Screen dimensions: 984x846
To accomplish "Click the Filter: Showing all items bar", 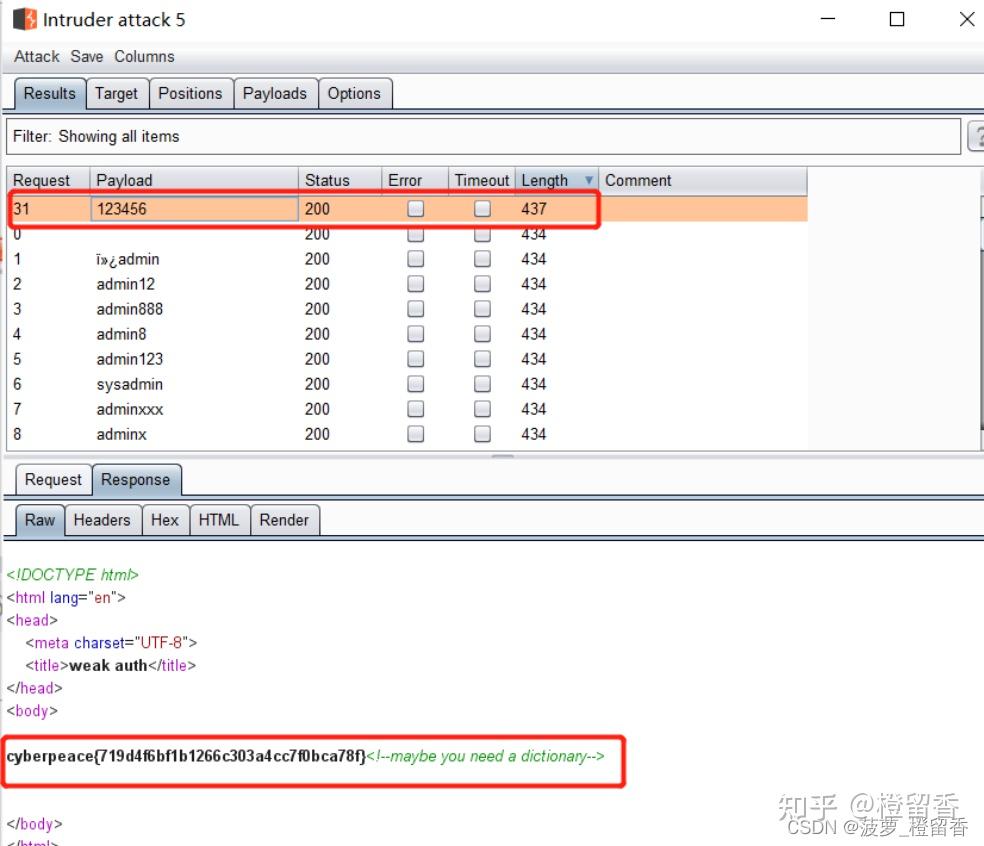I will pyautogui.click(x=483, y=136).
